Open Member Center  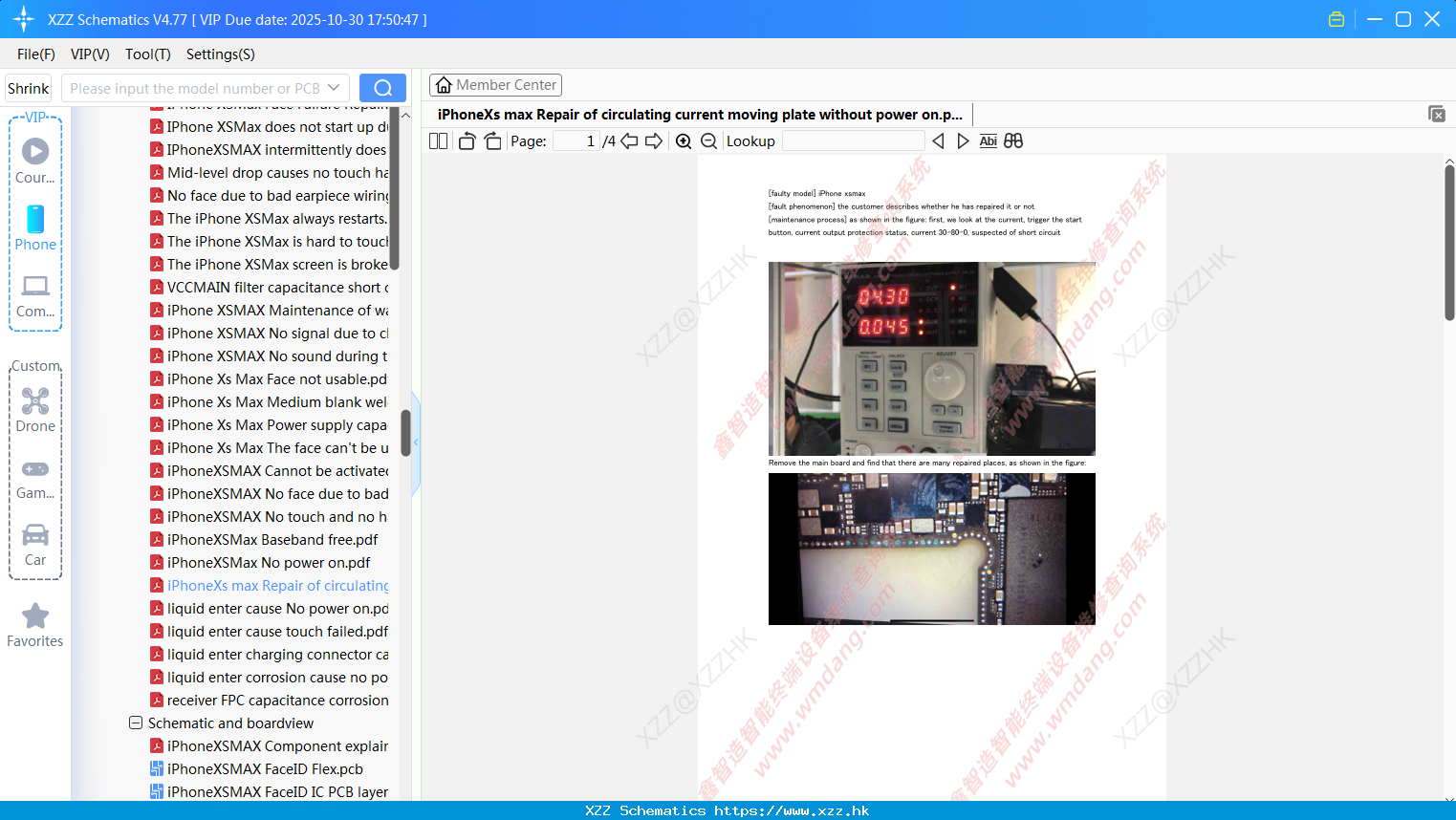(495, 85)
